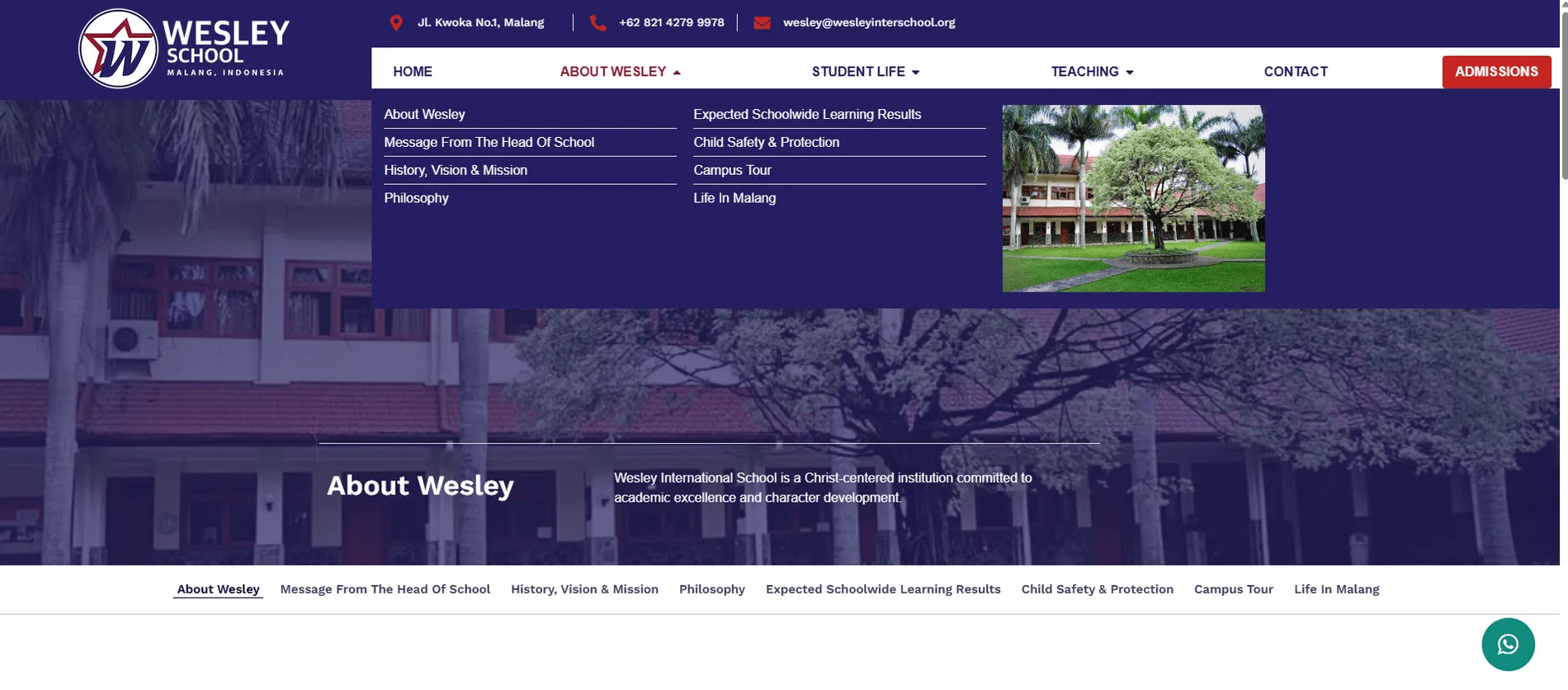This screenshot has height=690, width=1568.
Task: Click the Christ-centered institution description text
Action: point(823,488)
